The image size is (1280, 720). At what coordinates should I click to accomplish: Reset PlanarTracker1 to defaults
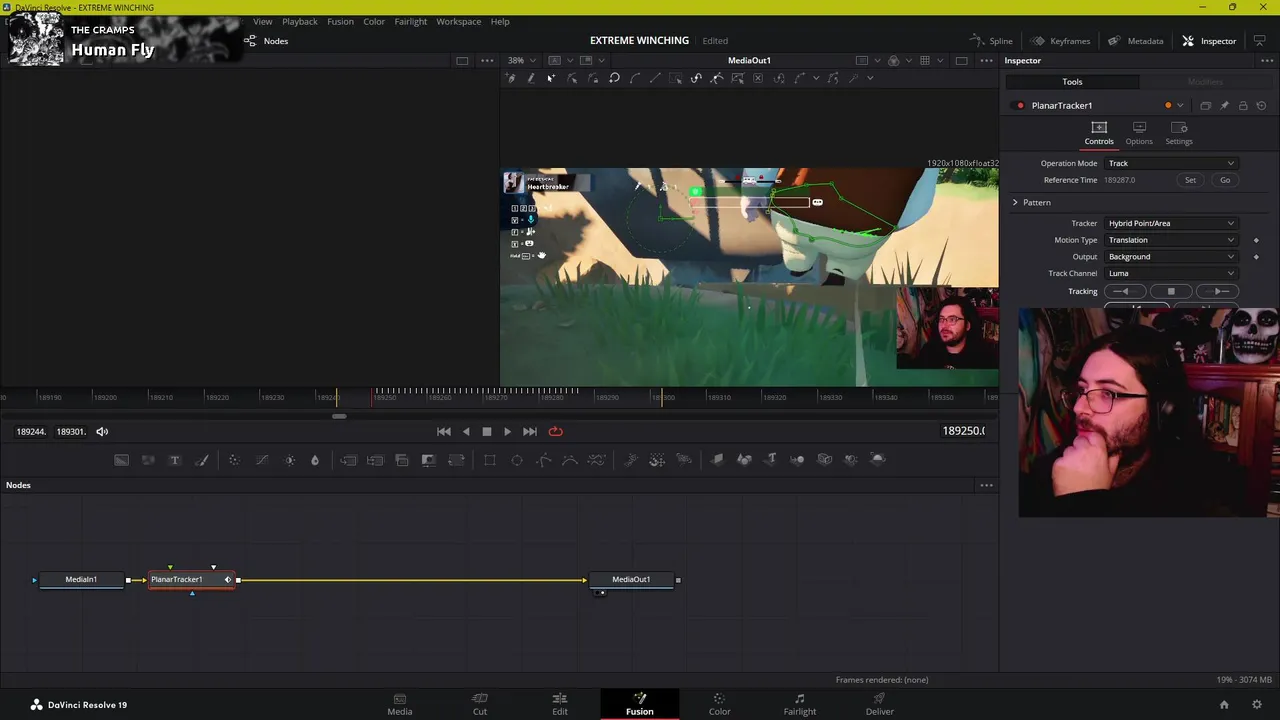[x=1261, y=105]
